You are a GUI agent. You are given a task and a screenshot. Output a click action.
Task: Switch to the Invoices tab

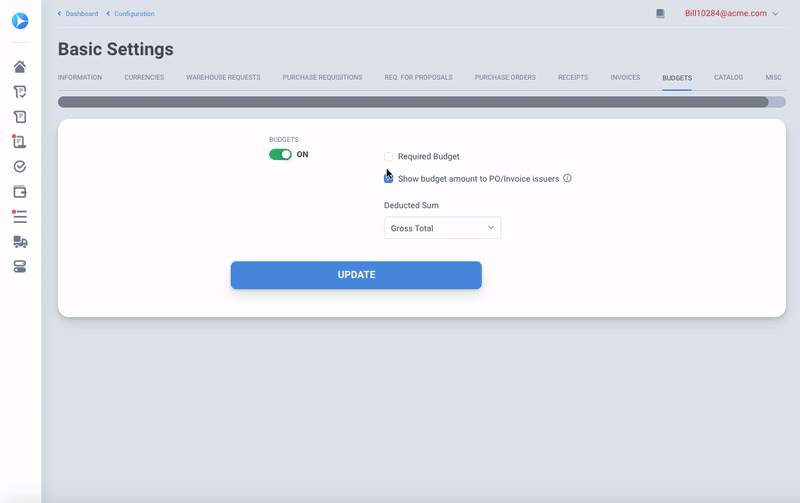pos(625,78)
